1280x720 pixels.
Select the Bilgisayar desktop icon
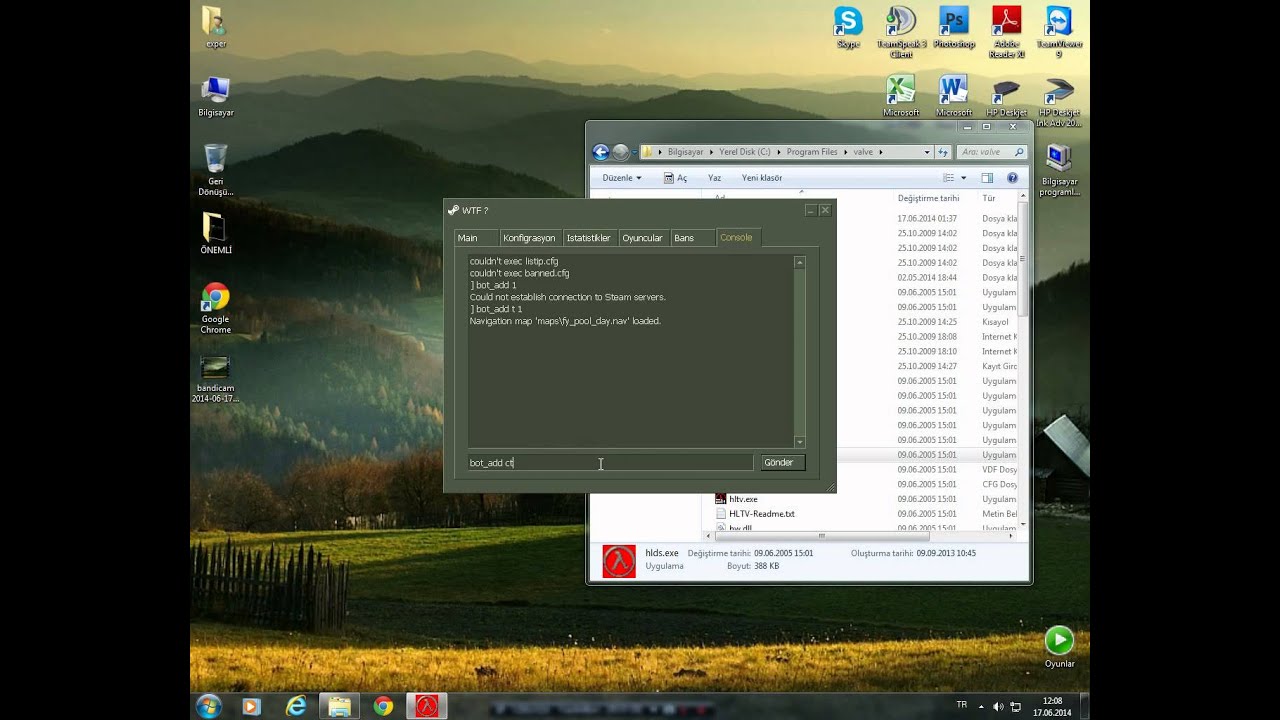point(215,96)
